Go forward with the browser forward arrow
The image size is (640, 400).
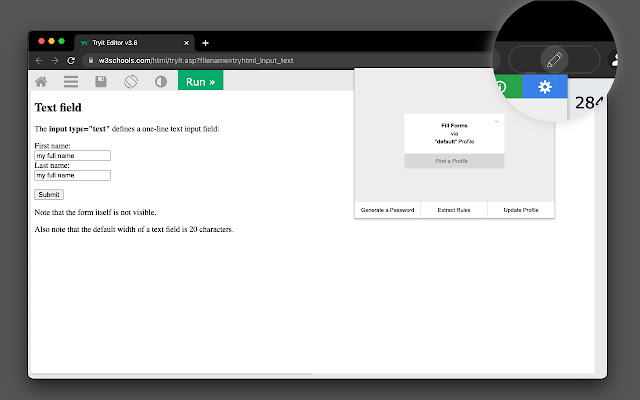tap(55, 60)
